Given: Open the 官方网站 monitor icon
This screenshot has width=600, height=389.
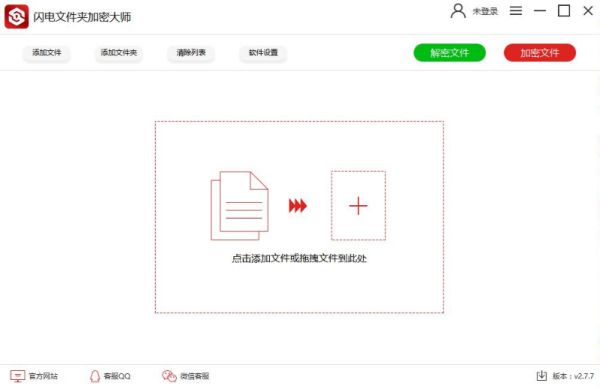Looking at the screenshot, I should coord(17,376).
